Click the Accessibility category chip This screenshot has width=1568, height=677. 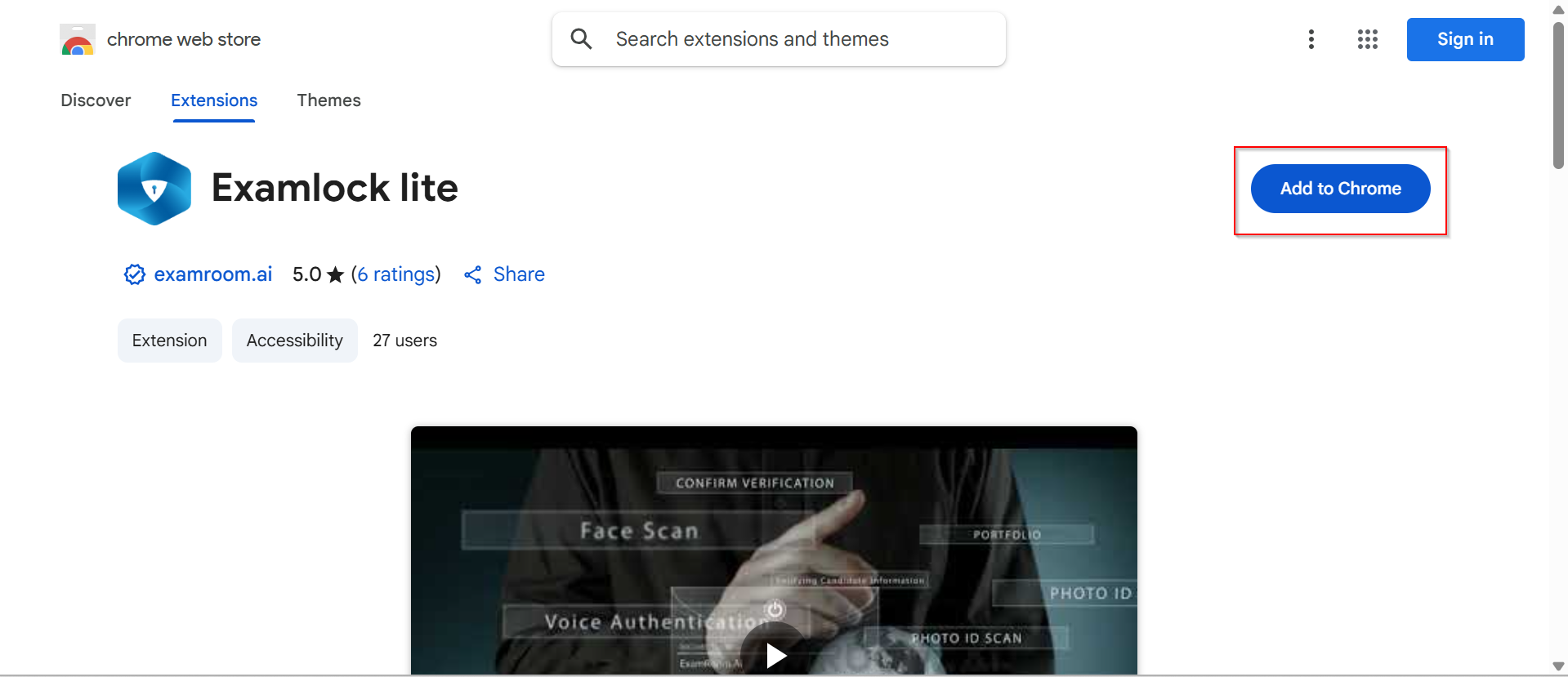[x=295, y=341]
